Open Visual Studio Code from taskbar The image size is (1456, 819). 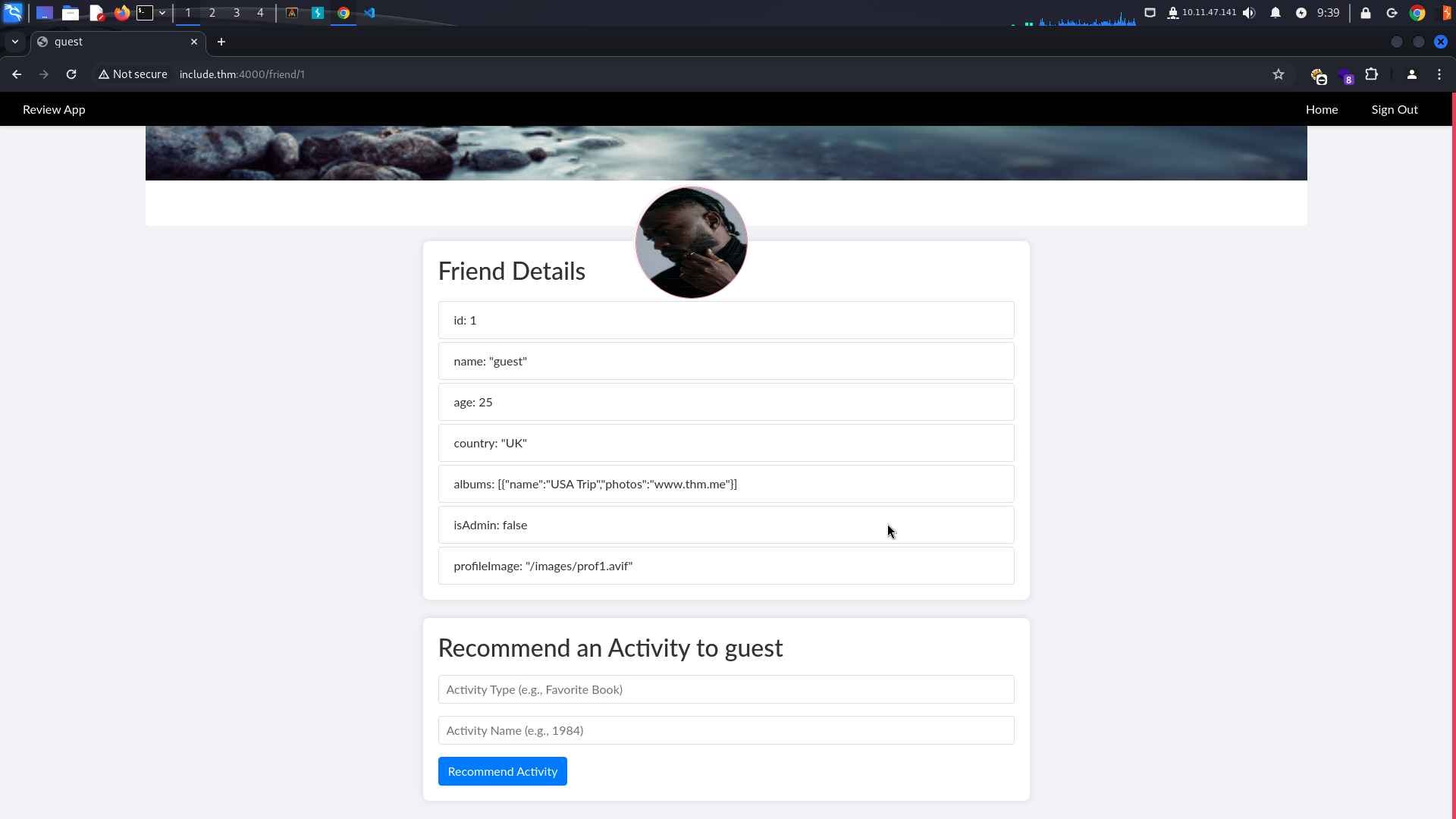pyautogui.click(x=369, y=13)
